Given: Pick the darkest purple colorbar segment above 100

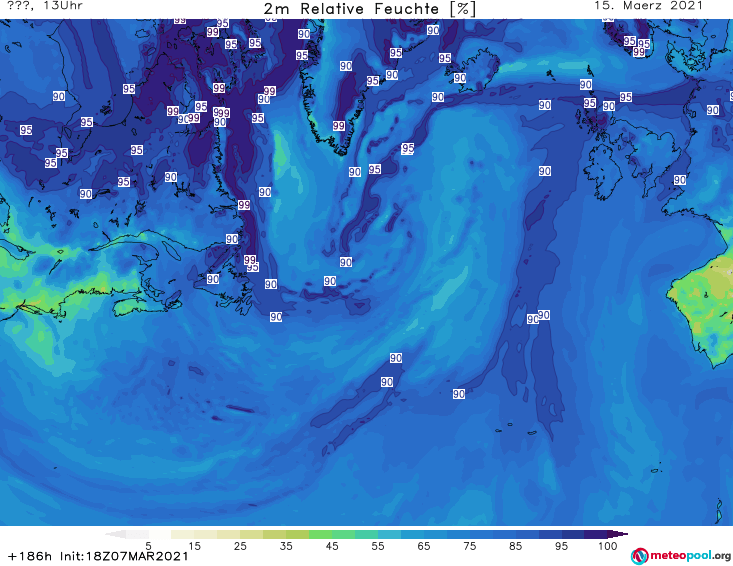Looking at the screenshot, I should point(596,534).
